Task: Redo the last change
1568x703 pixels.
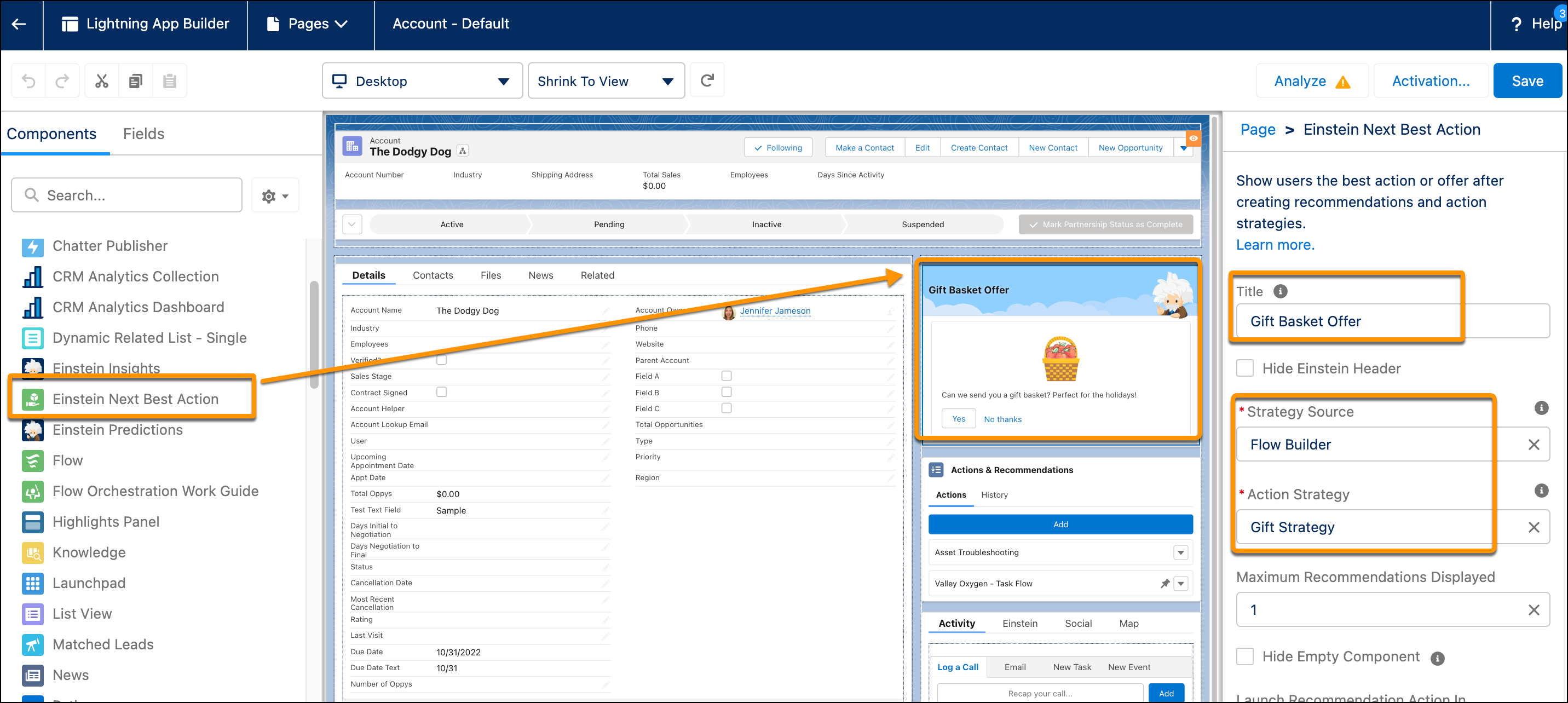Action: point(62,81)
